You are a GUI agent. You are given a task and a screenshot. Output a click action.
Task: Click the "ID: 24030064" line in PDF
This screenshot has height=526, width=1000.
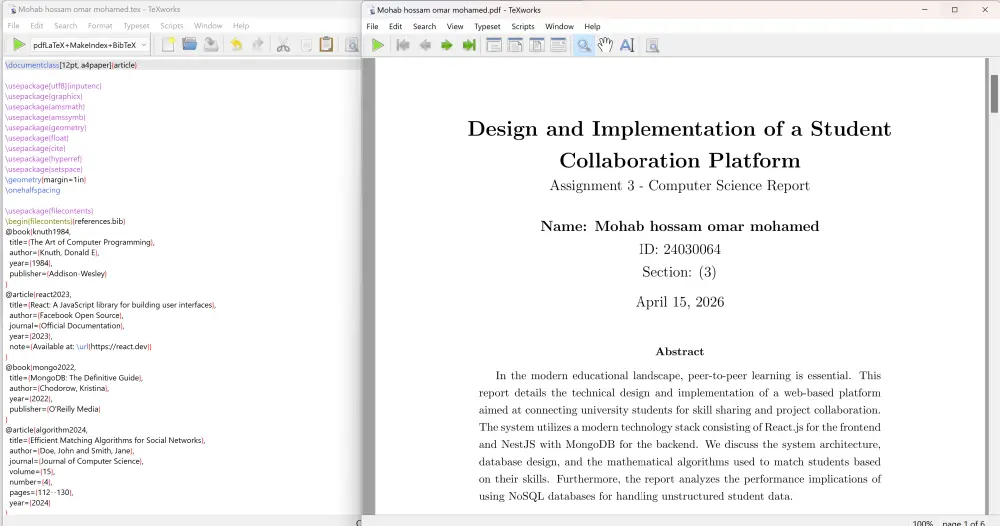680,249
